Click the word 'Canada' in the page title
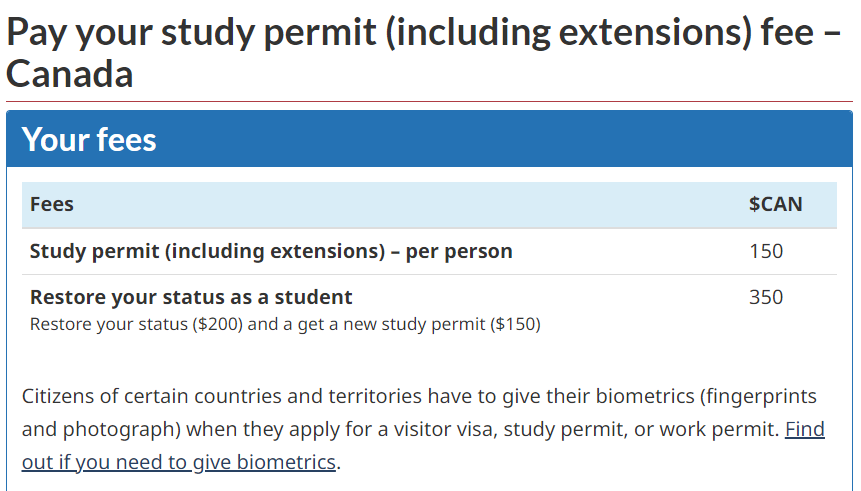 click(70, 74)
